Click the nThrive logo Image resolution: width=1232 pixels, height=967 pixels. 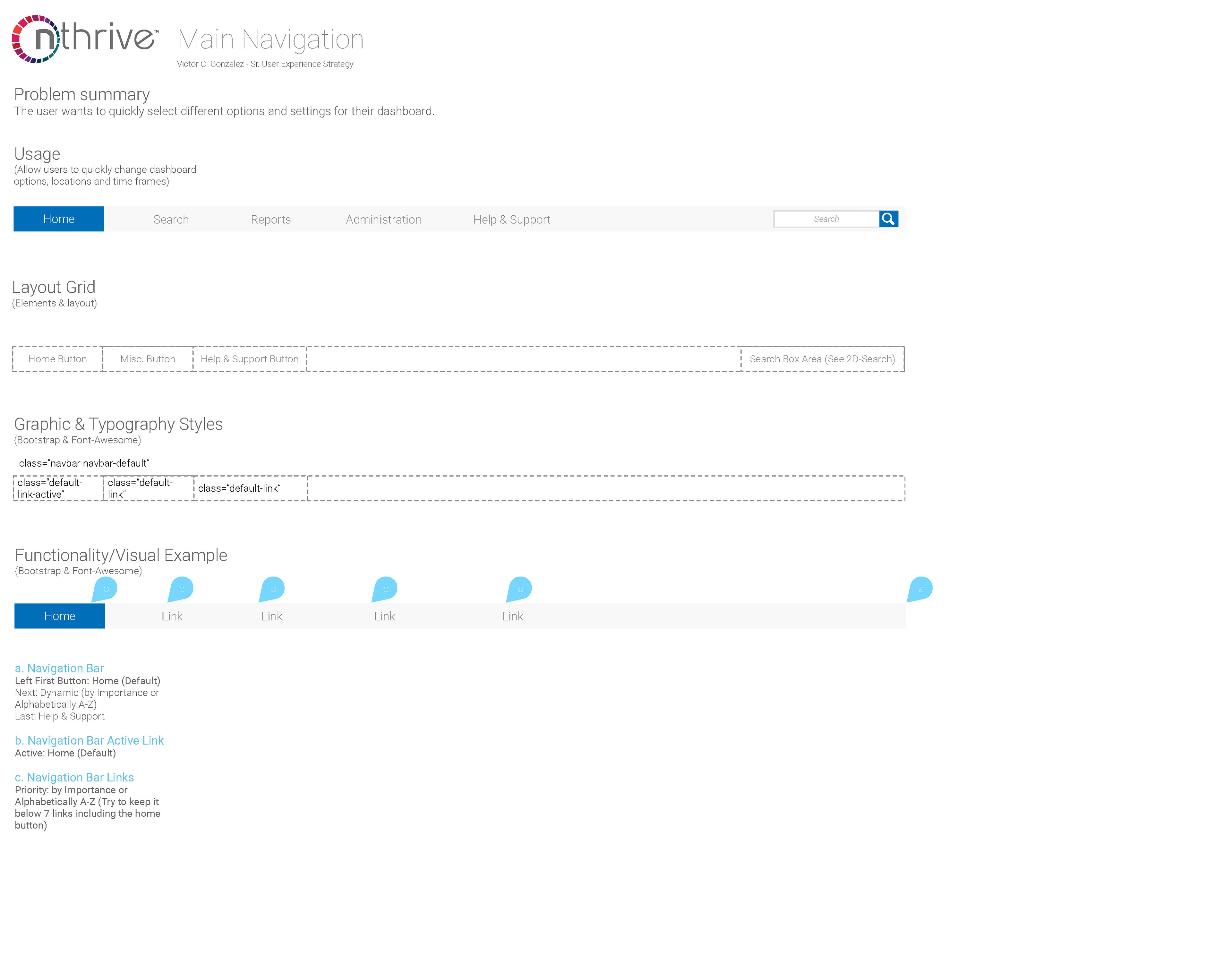(x=85, y=39)
